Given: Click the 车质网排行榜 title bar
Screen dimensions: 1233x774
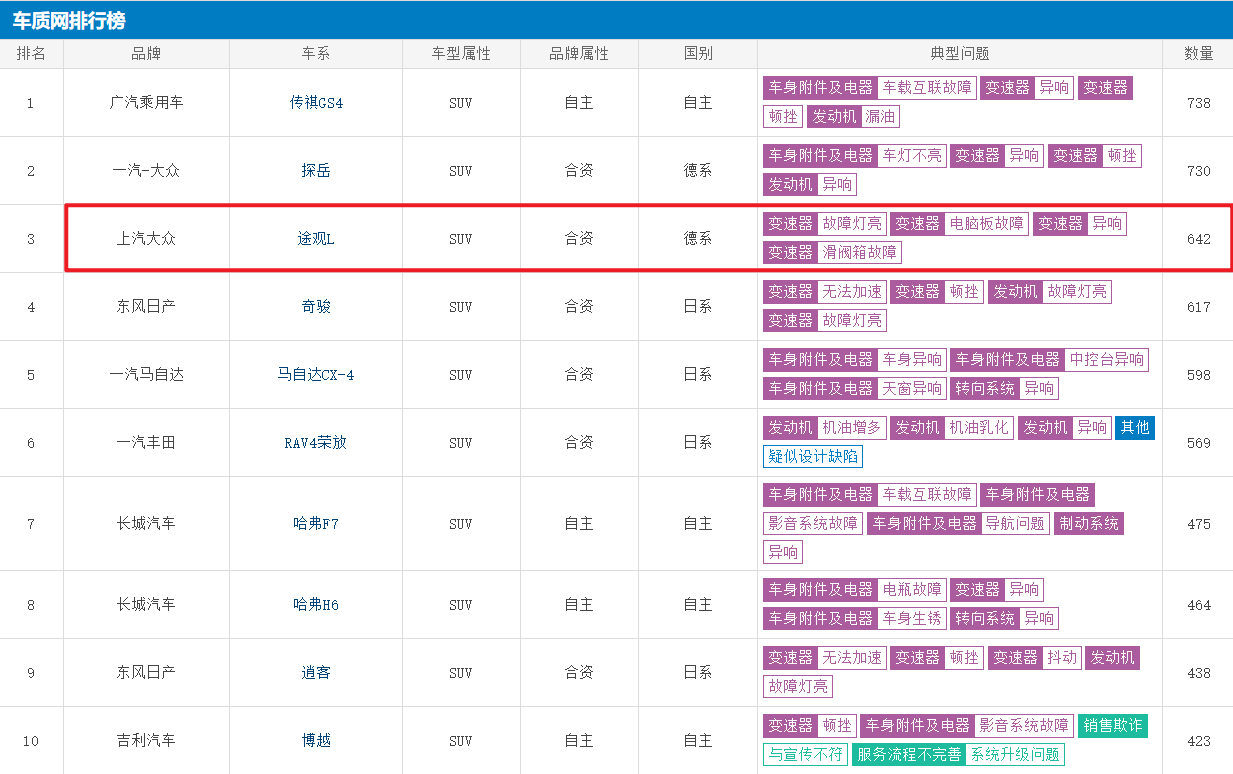Looking at the screenshot, I should tap(70, 21).
